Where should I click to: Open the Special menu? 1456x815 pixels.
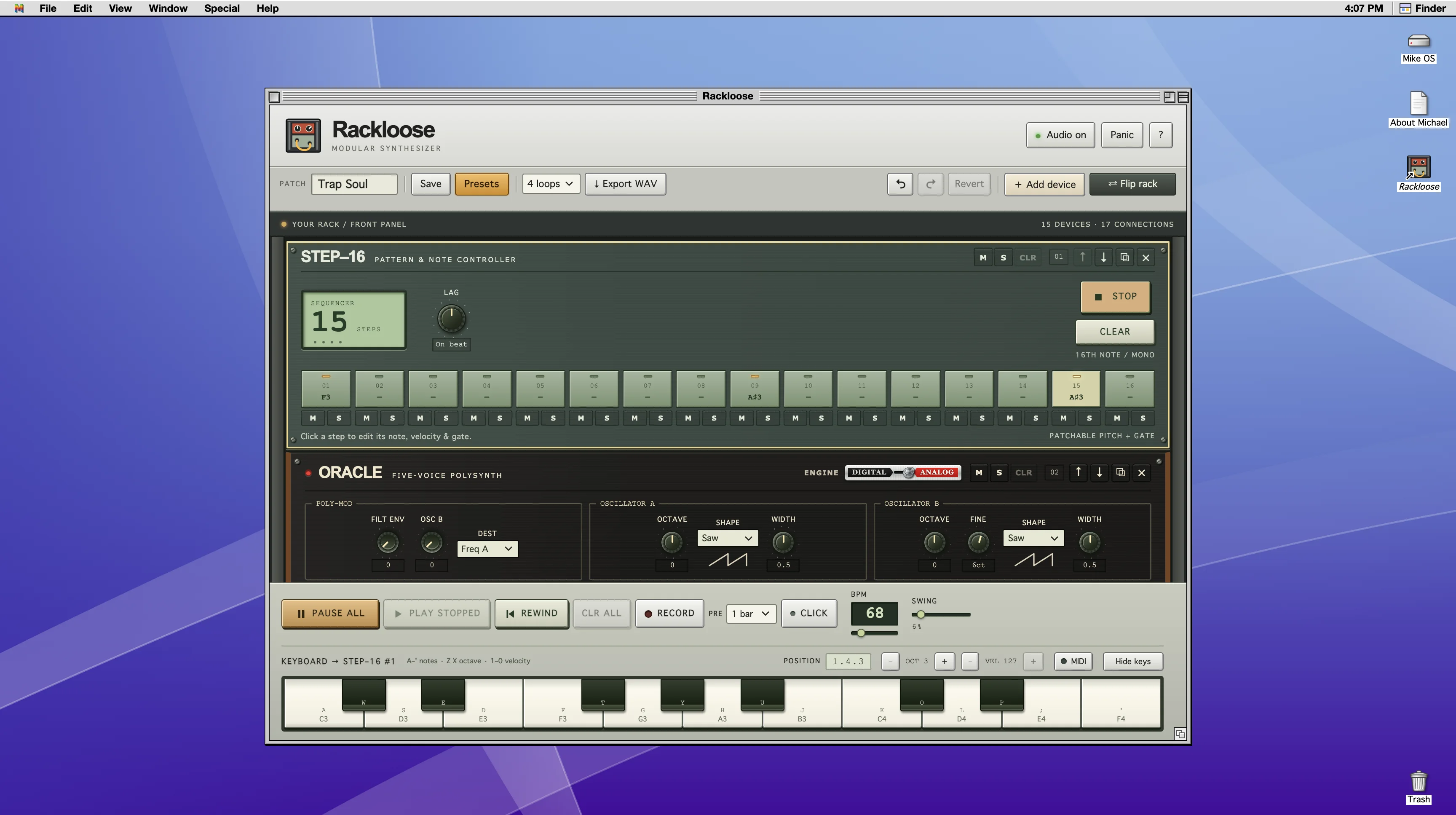[222, 8]
